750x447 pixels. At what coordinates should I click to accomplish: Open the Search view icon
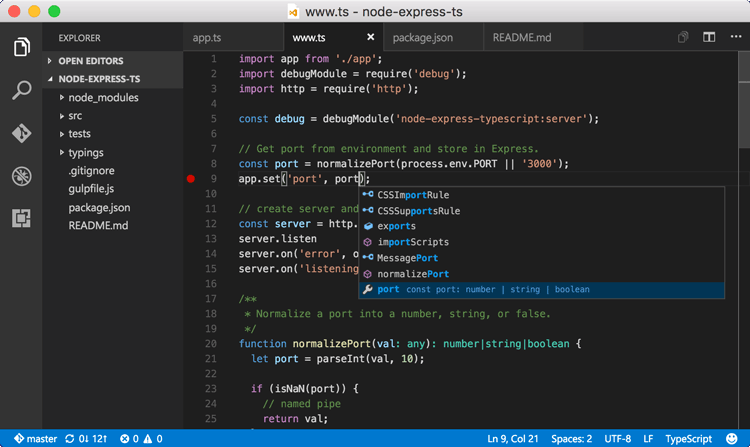point(22,90)
